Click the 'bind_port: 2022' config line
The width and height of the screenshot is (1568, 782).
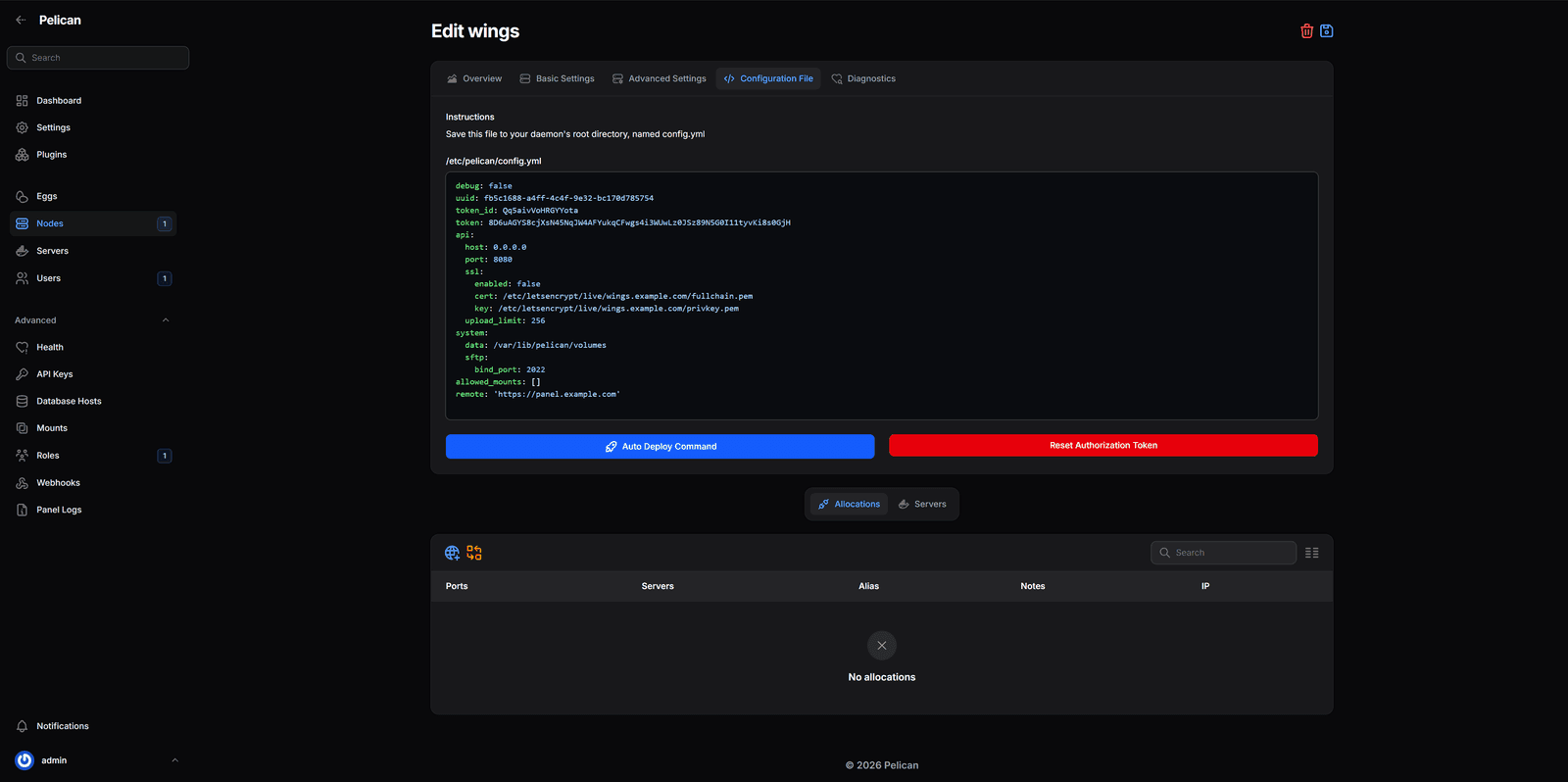pyautogui.click(x=510, y=369)
